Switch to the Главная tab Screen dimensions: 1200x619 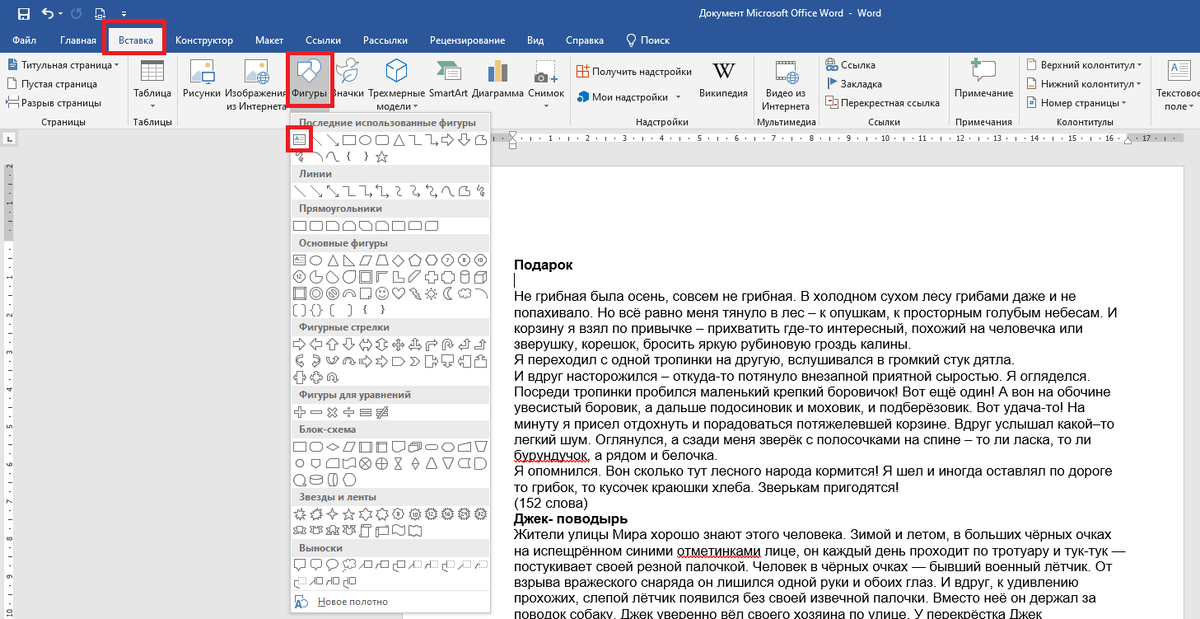click(x=78, y=40)
